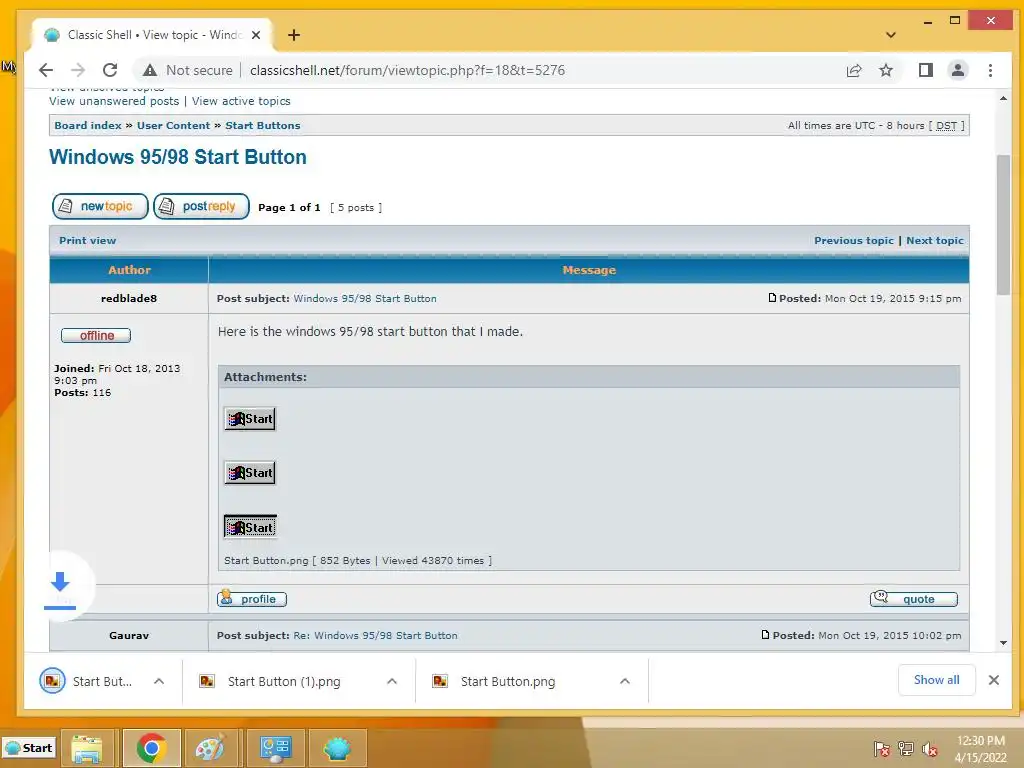Click the first Start button attachment image
This screenshot has height=768, width=1024.
pyautogui.click(x=249, y=419)
